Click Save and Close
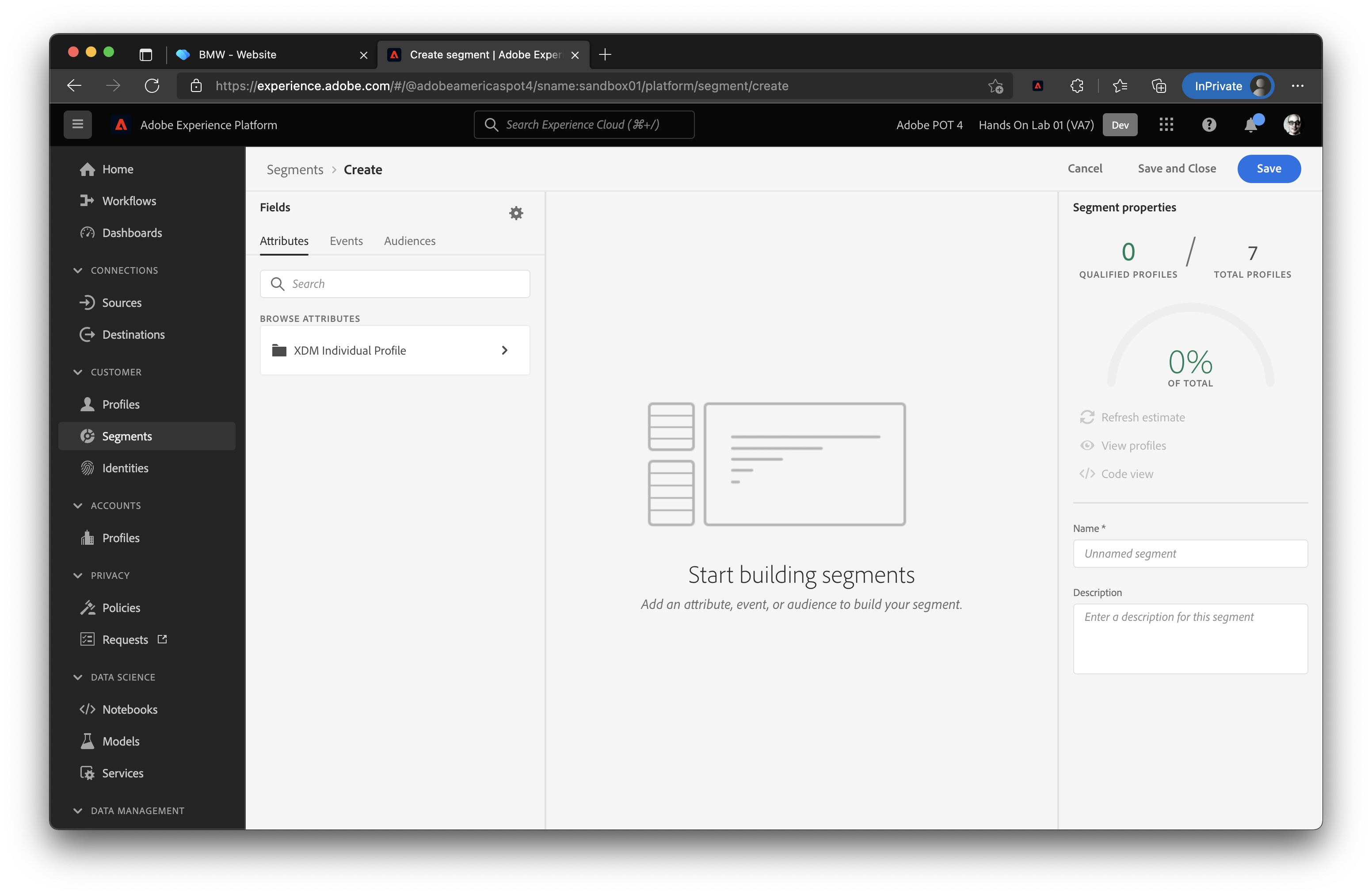 pyautogui.click(x=1177, y=168)
